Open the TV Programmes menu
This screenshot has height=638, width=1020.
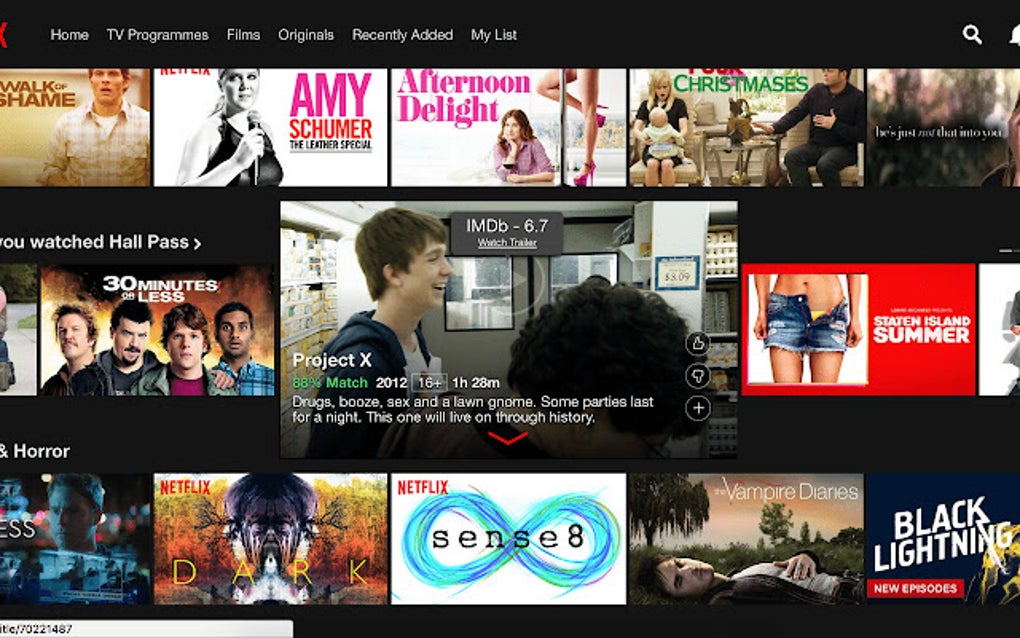click(157, 34)
